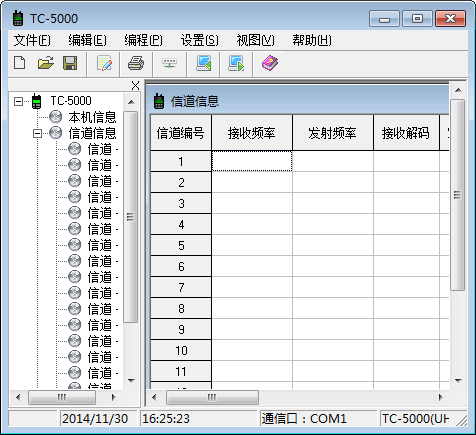
Task: Select row header for channel 2
Action: pos(181,182)
